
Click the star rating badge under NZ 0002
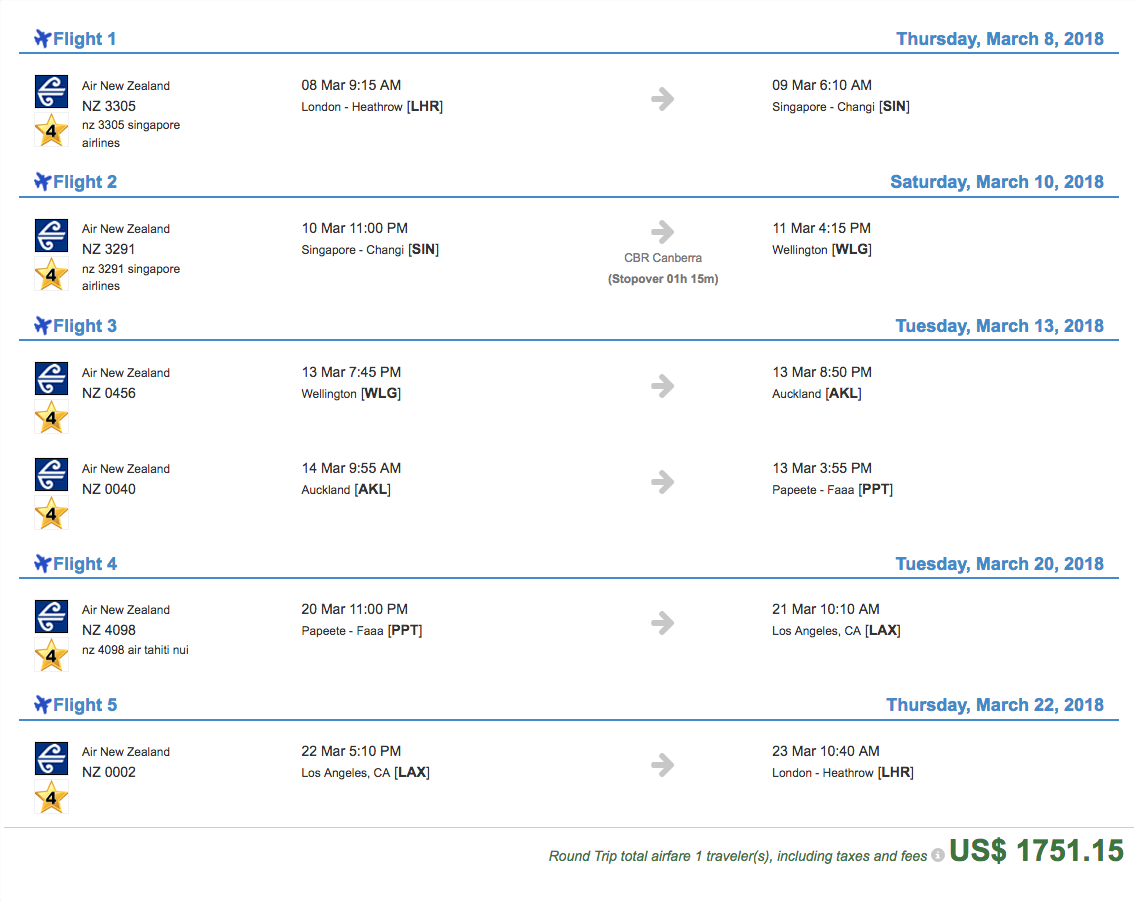[x=51, y=798]
